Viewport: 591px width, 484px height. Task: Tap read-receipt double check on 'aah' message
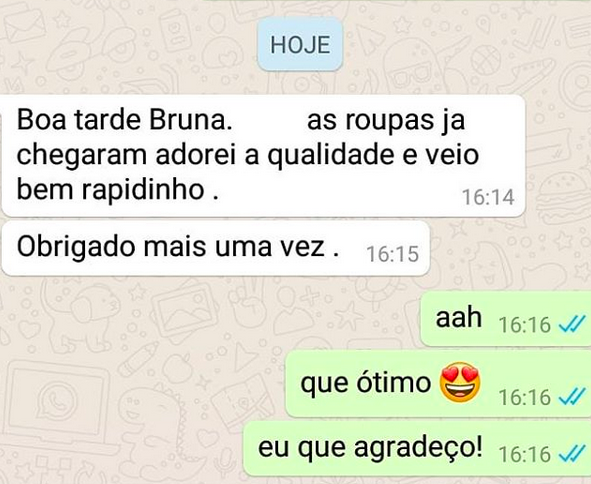pos(572,324)
